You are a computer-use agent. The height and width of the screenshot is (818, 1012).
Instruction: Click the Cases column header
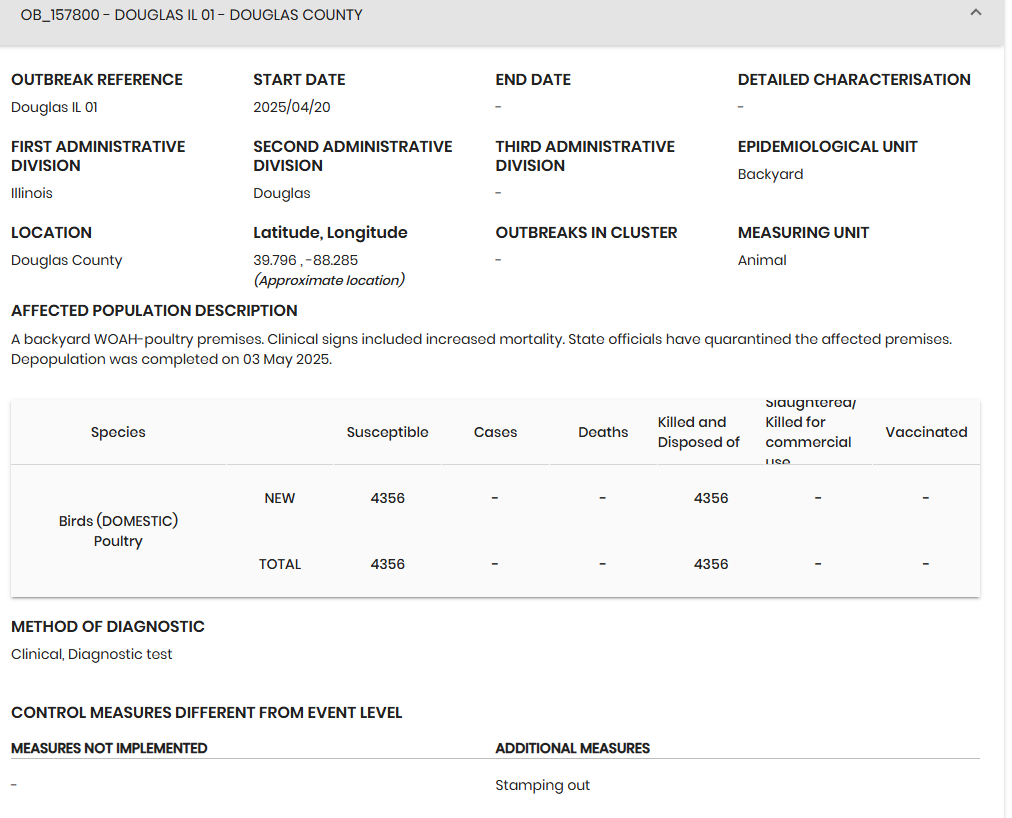point(495,432)
